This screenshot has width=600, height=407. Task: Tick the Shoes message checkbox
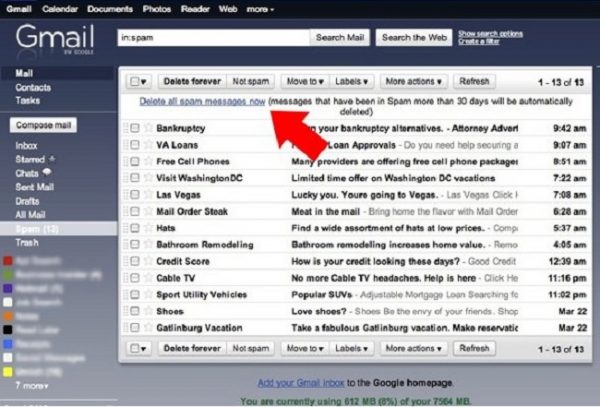click(x=135, y=310)
